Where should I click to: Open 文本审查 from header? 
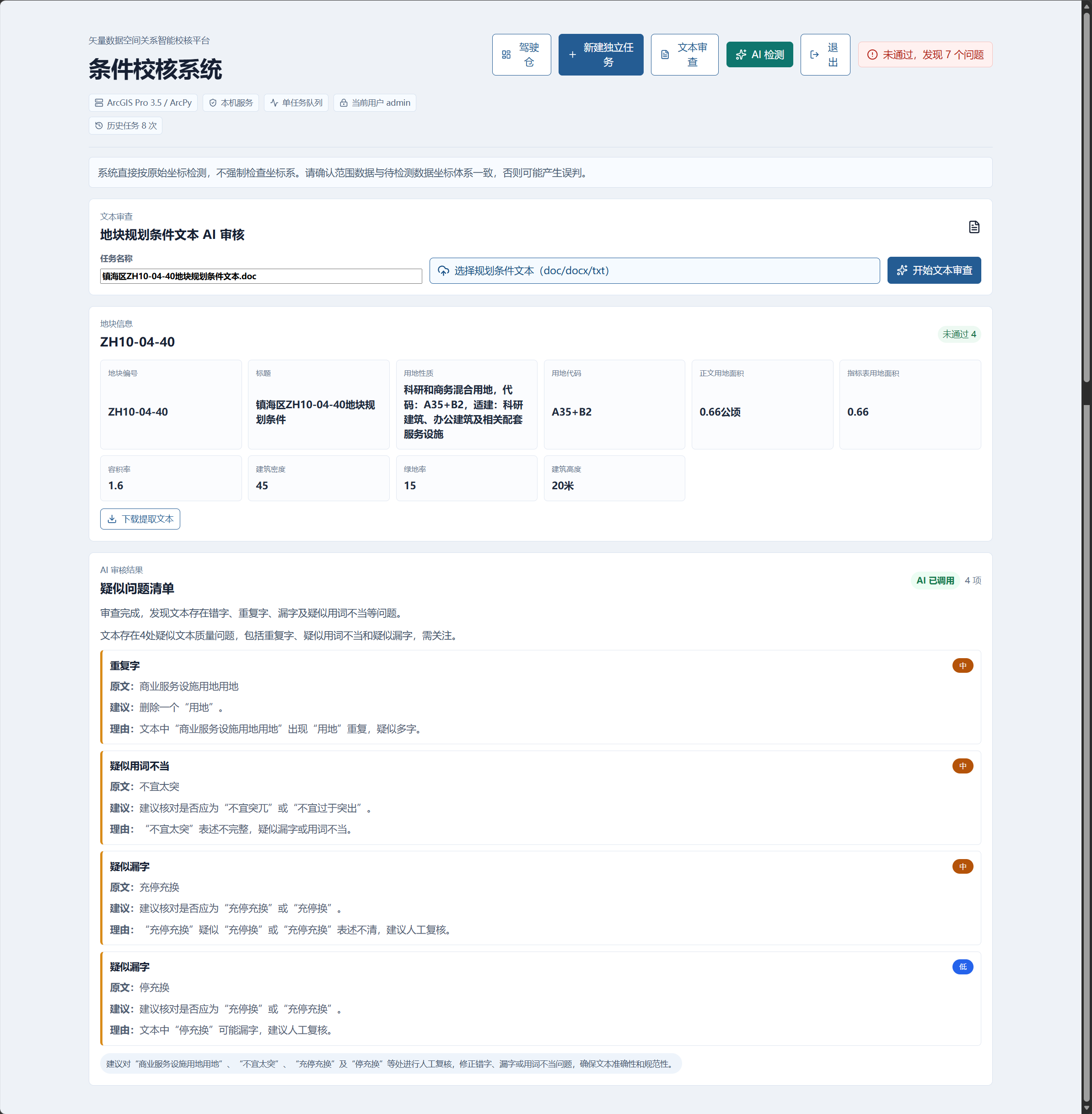tap(684, 54)
